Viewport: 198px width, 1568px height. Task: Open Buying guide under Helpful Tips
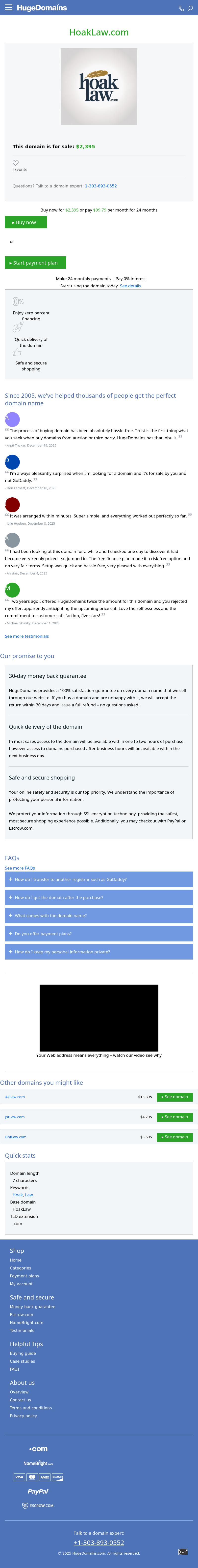(23, 1353)
